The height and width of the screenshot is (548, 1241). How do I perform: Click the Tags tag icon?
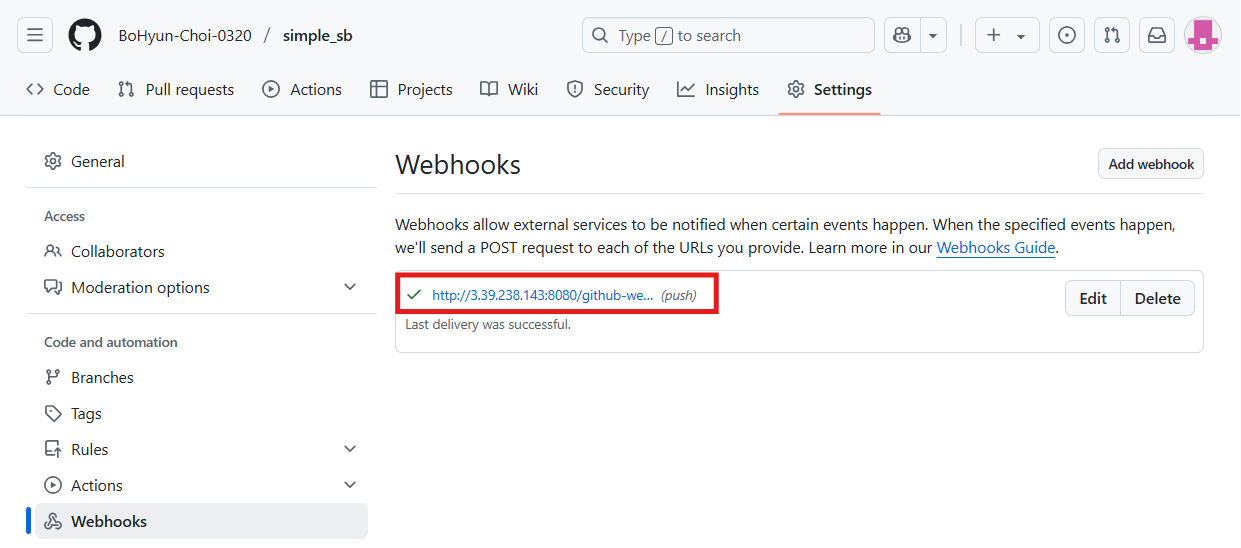click(53, 413)
